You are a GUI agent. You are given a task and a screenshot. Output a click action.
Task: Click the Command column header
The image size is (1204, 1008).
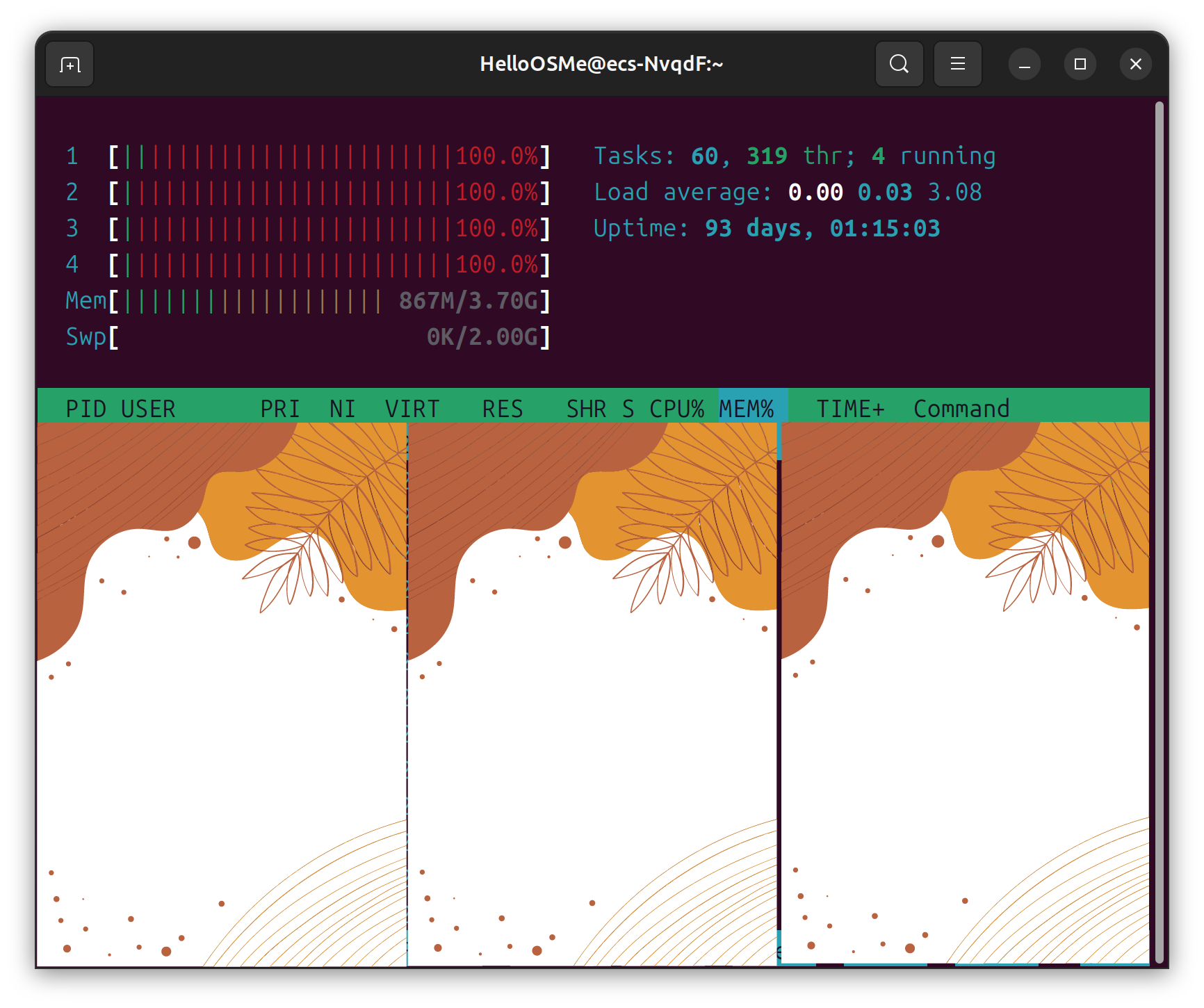click(961, 409)
